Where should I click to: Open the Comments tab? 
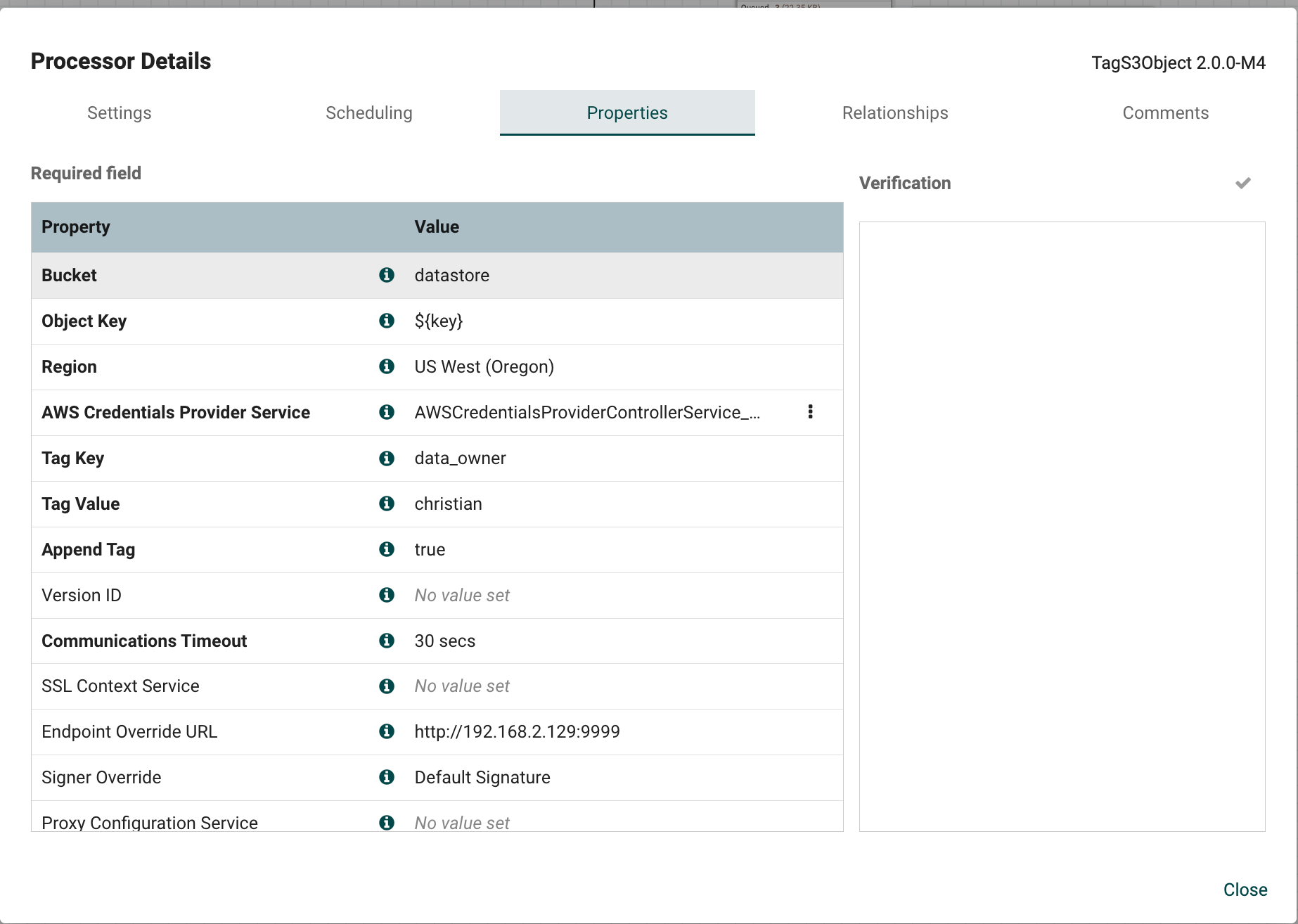1166,113
